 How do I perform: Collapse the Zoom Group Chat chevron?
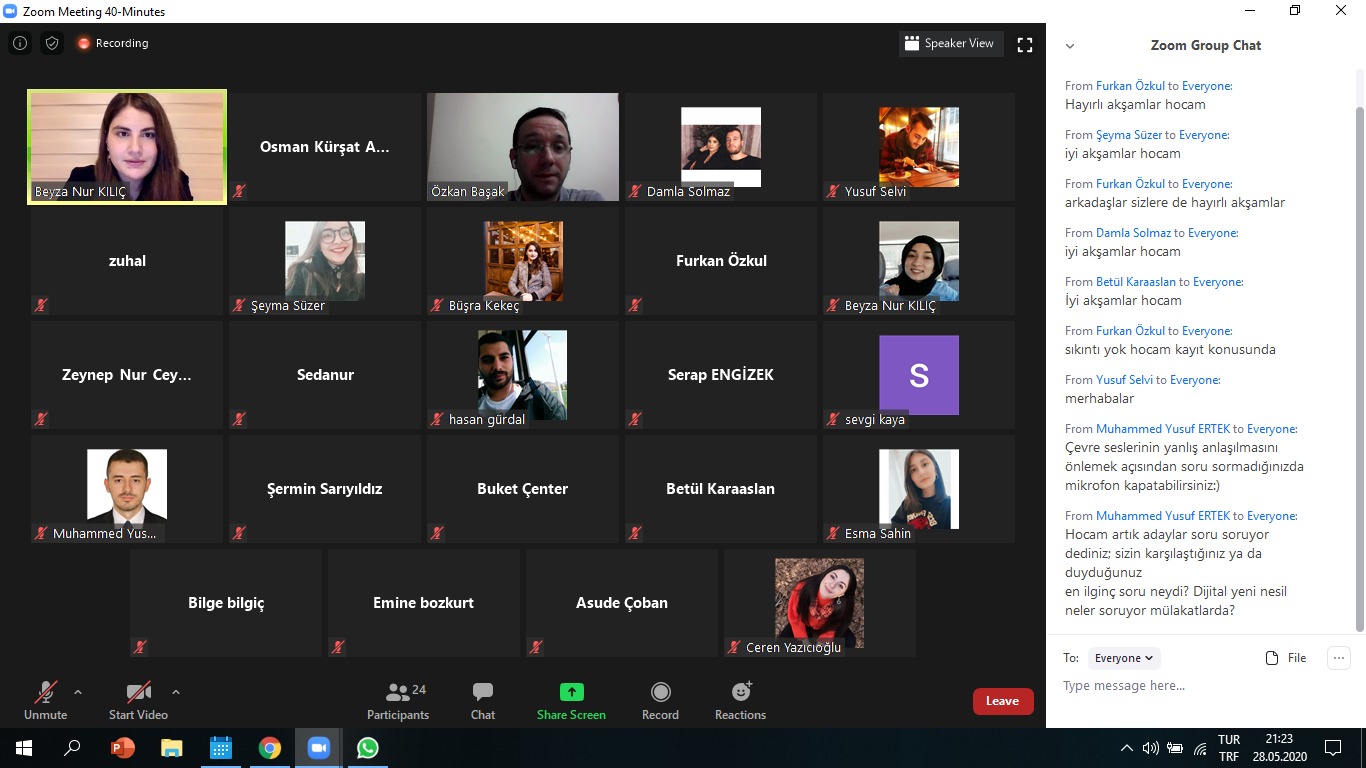[x=1070, y=46]
